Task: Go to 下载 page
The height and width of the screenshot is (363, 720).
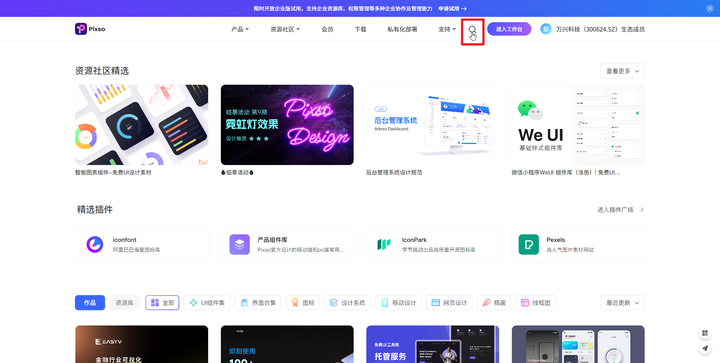Action: pos(360,29)
